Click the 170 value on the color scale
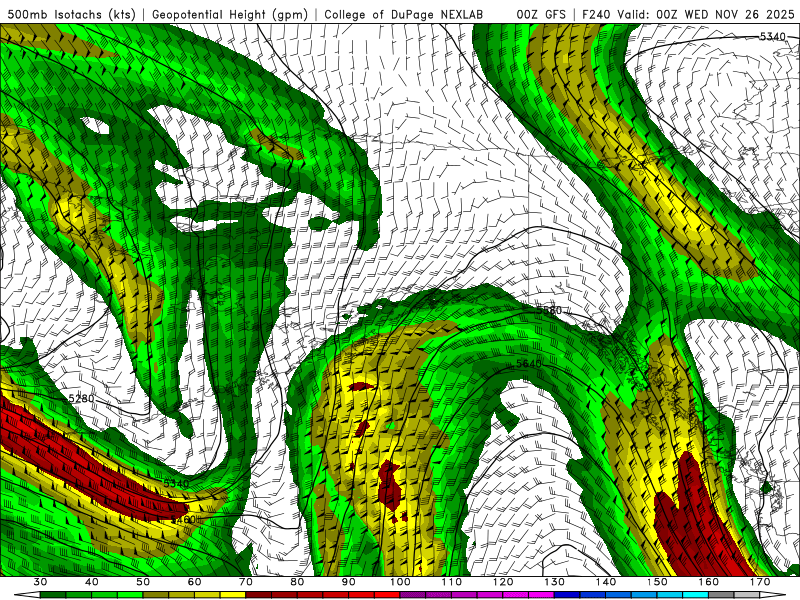This screenshot has width=800, height=600. [x=760, y=582]
